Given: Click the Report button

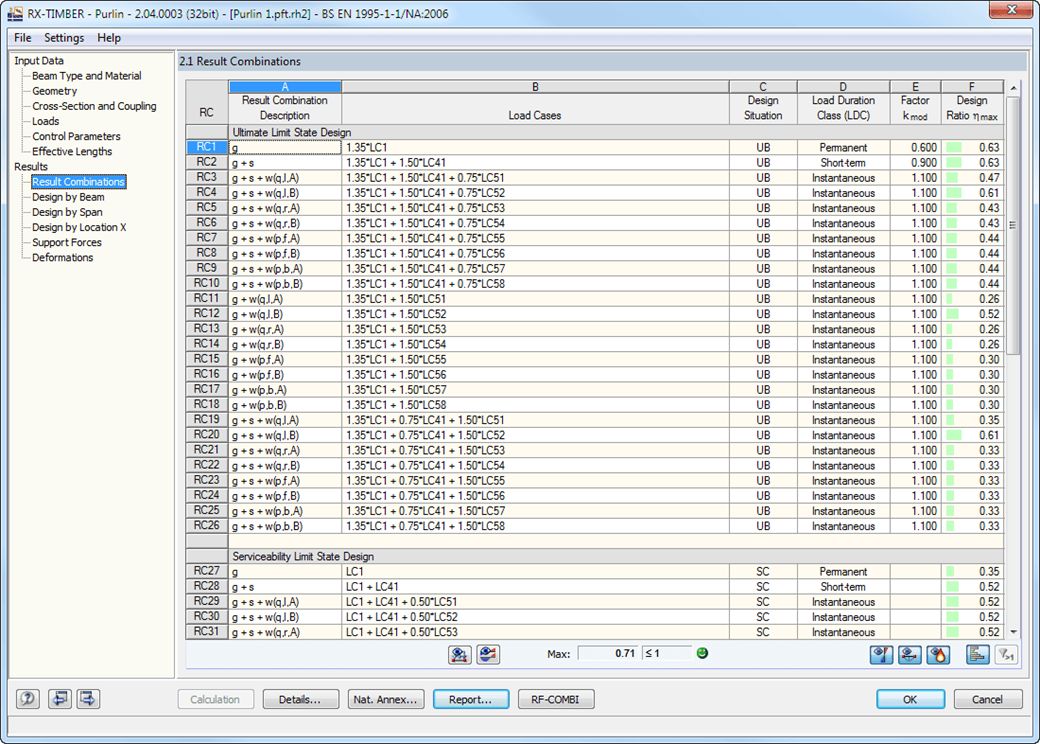Looking at the screenshot, I should 471,699.
